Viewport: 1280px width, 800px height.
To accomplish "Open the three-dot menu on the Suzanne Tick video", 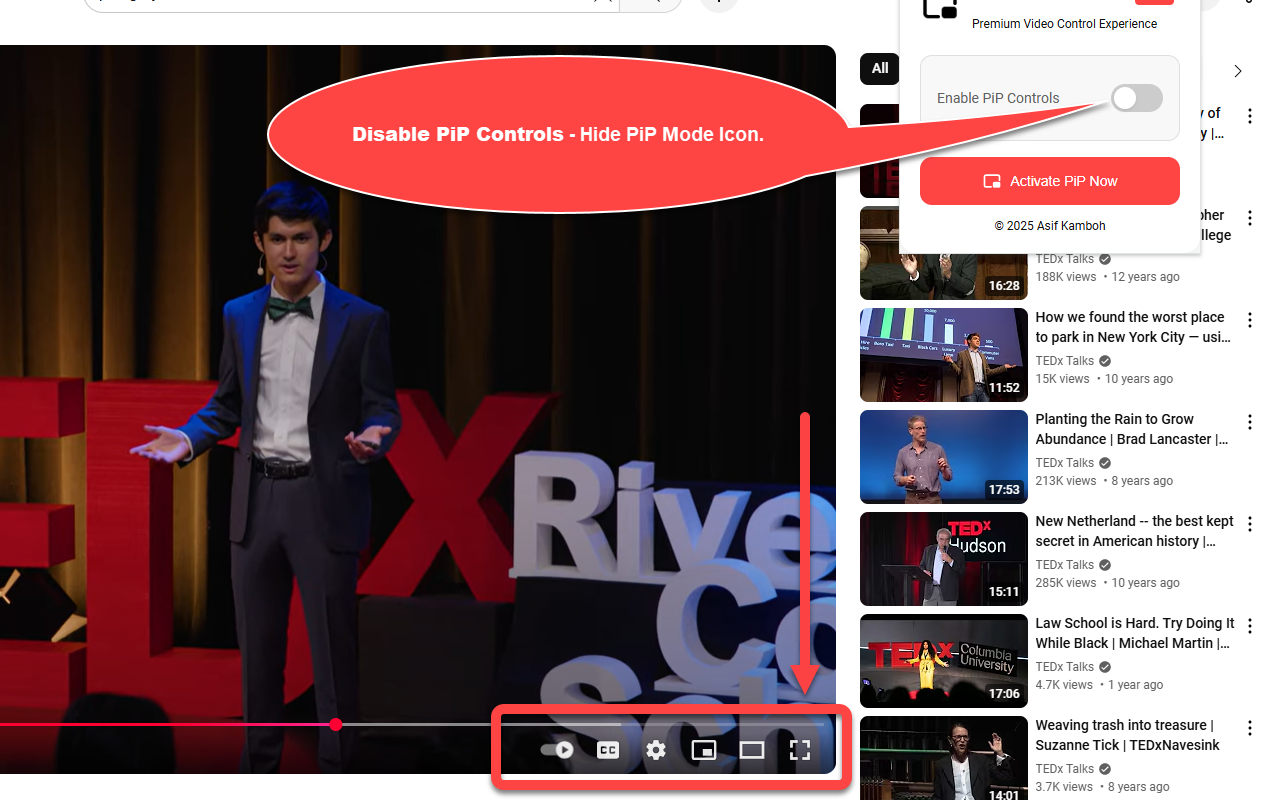I will pyautogui.click(x=1250, y=728).
